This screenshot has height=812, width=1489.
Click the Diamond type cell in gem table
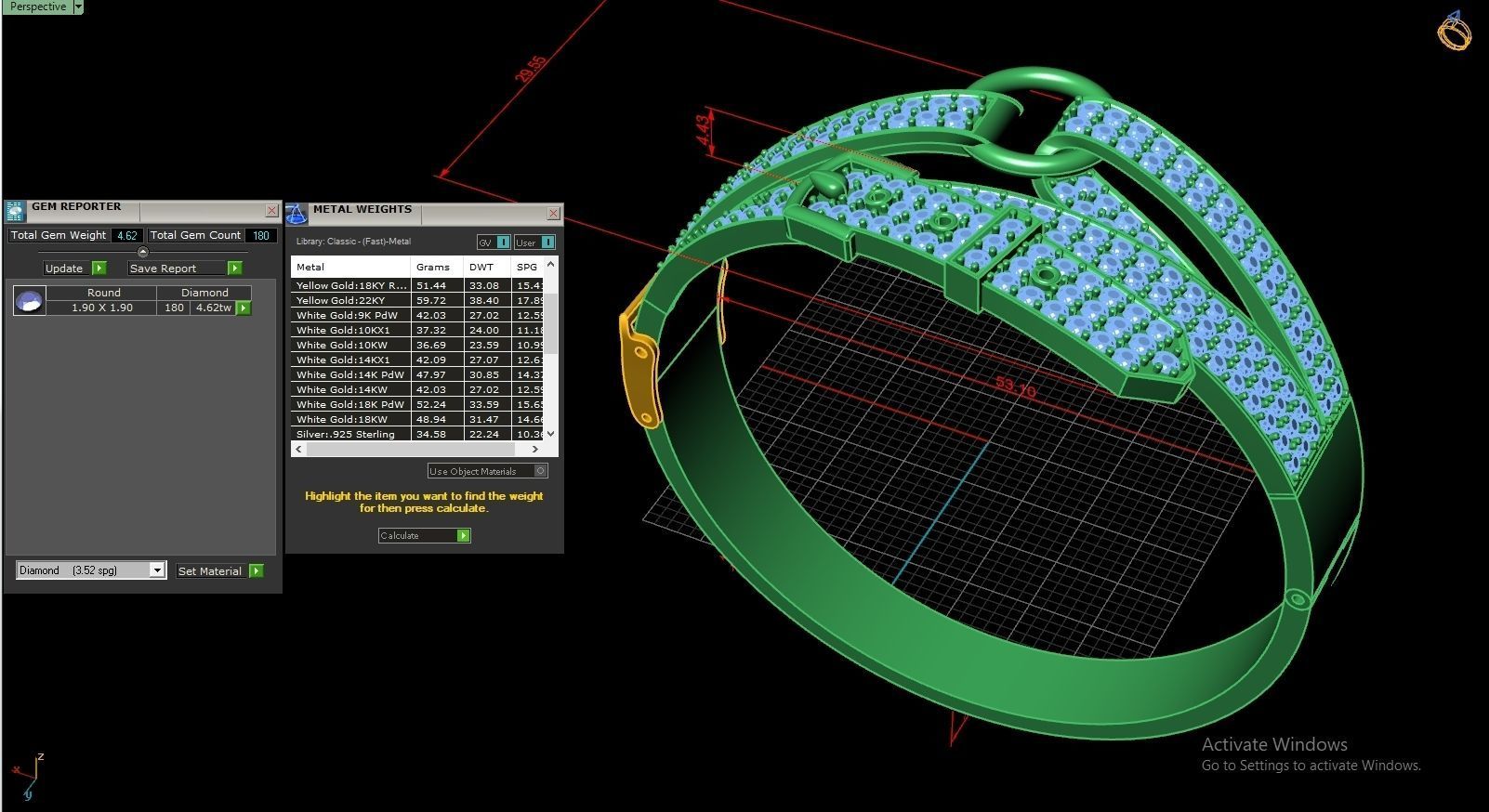(204, 293)
